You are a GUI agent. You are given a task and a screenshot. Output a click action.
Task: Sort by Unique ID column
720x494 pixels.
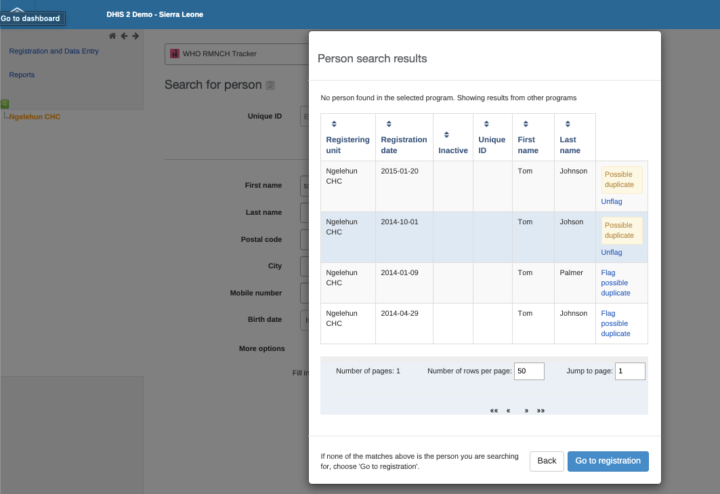486,124
